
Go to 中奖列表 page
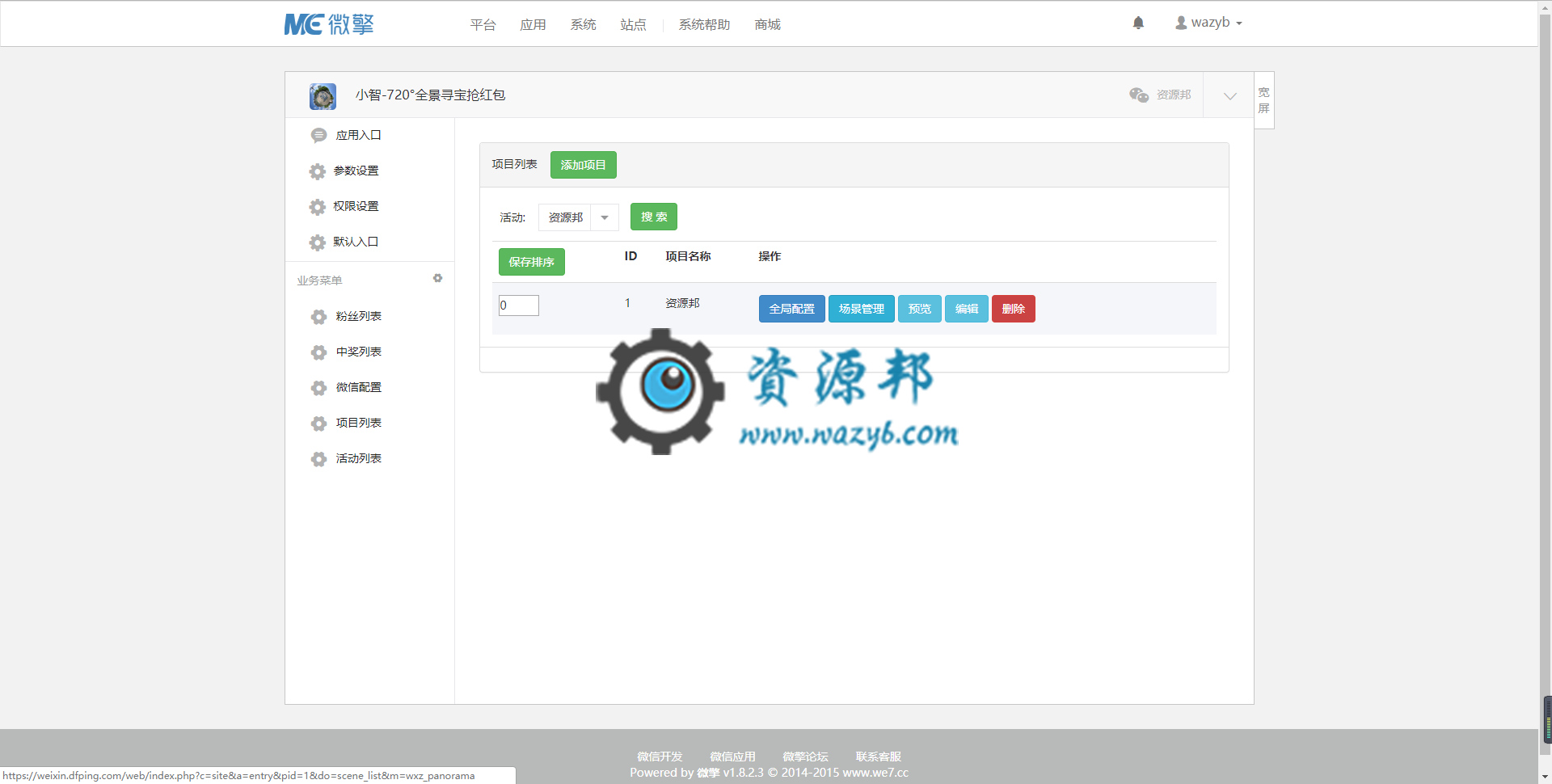click(x=358, y=352)
